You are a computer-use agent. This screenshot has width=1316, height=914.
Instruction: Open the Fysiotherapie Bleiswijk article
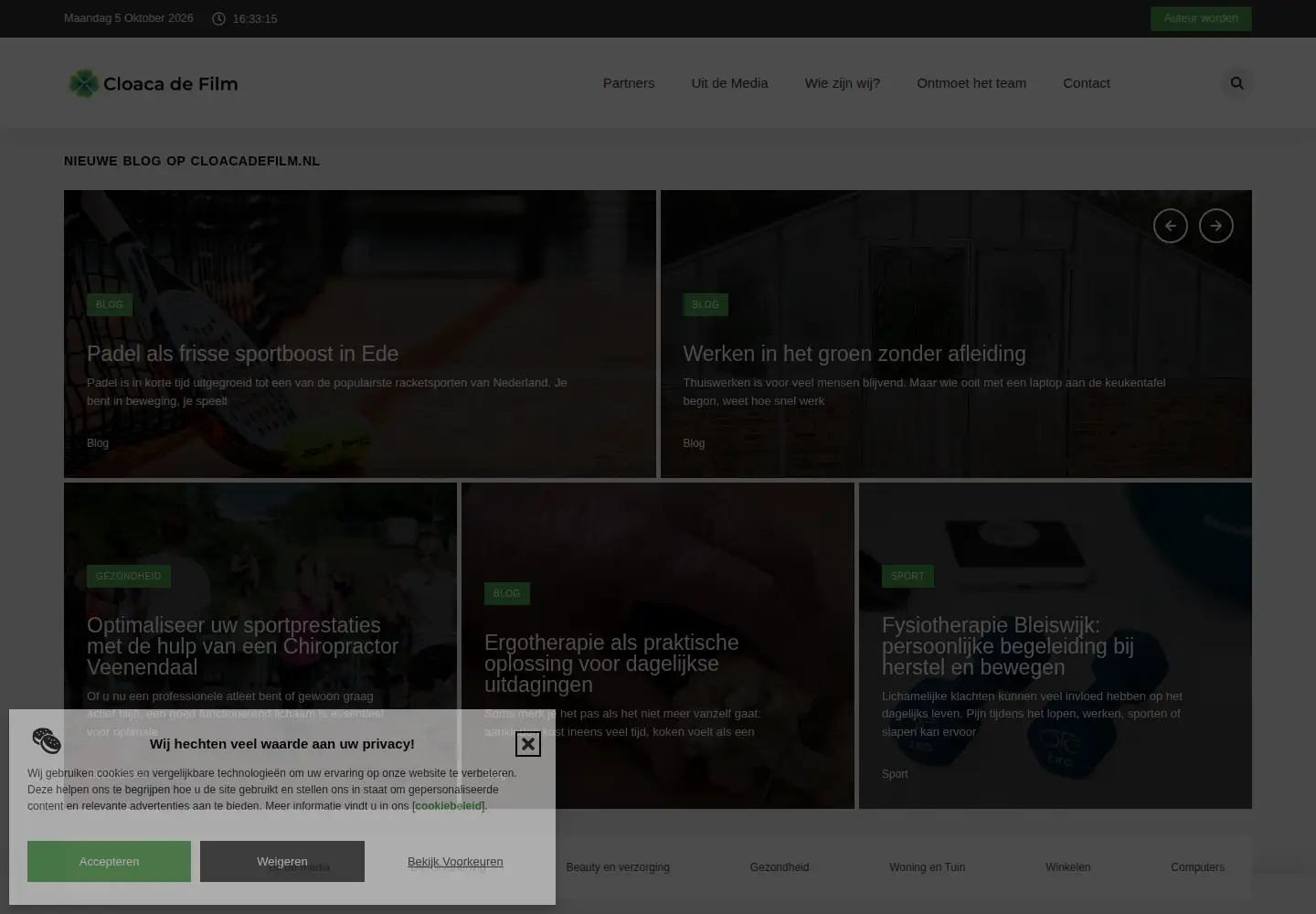1008,646
